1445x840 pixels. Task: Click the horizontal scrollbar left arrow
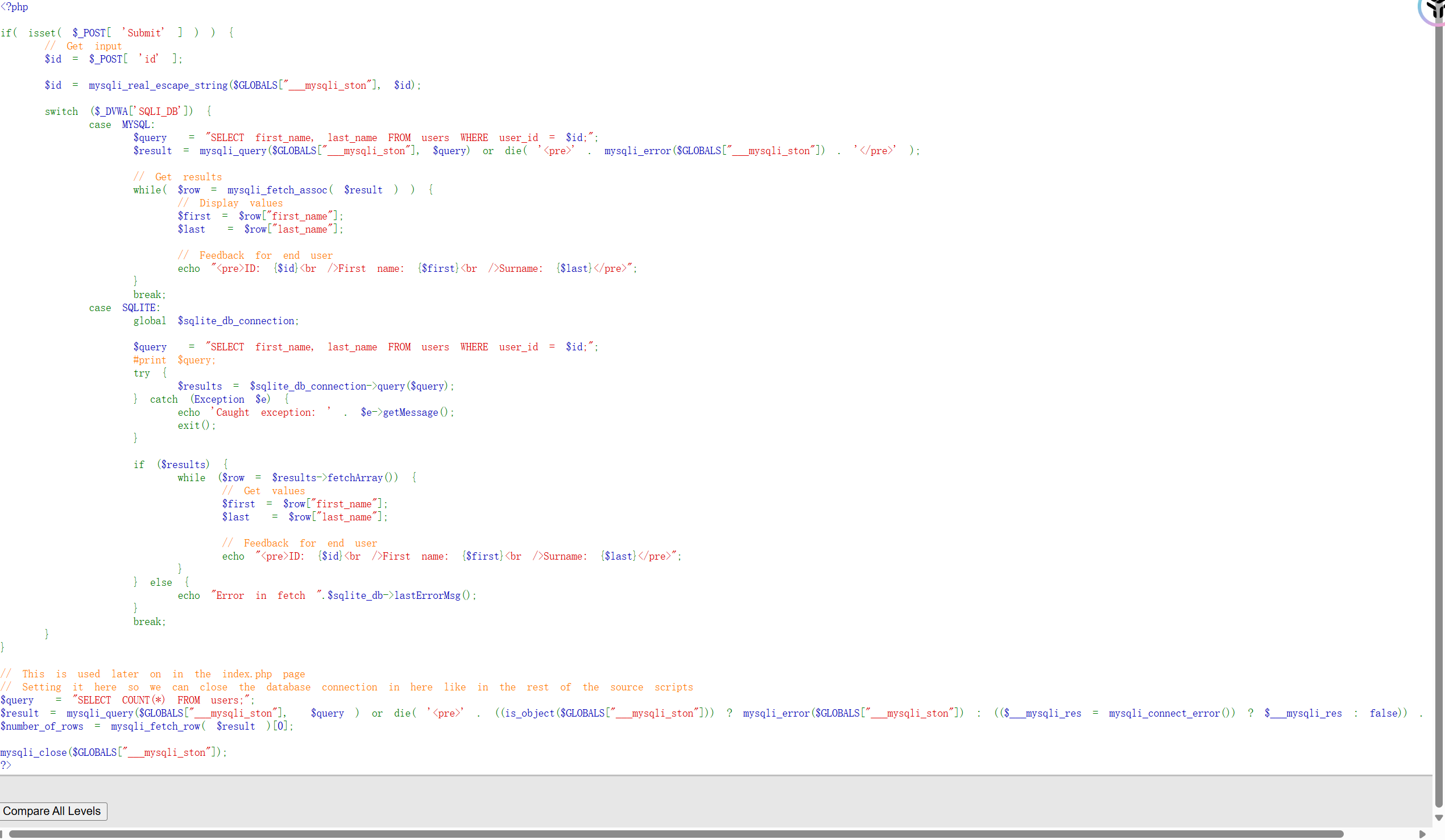tap(2, 834)
